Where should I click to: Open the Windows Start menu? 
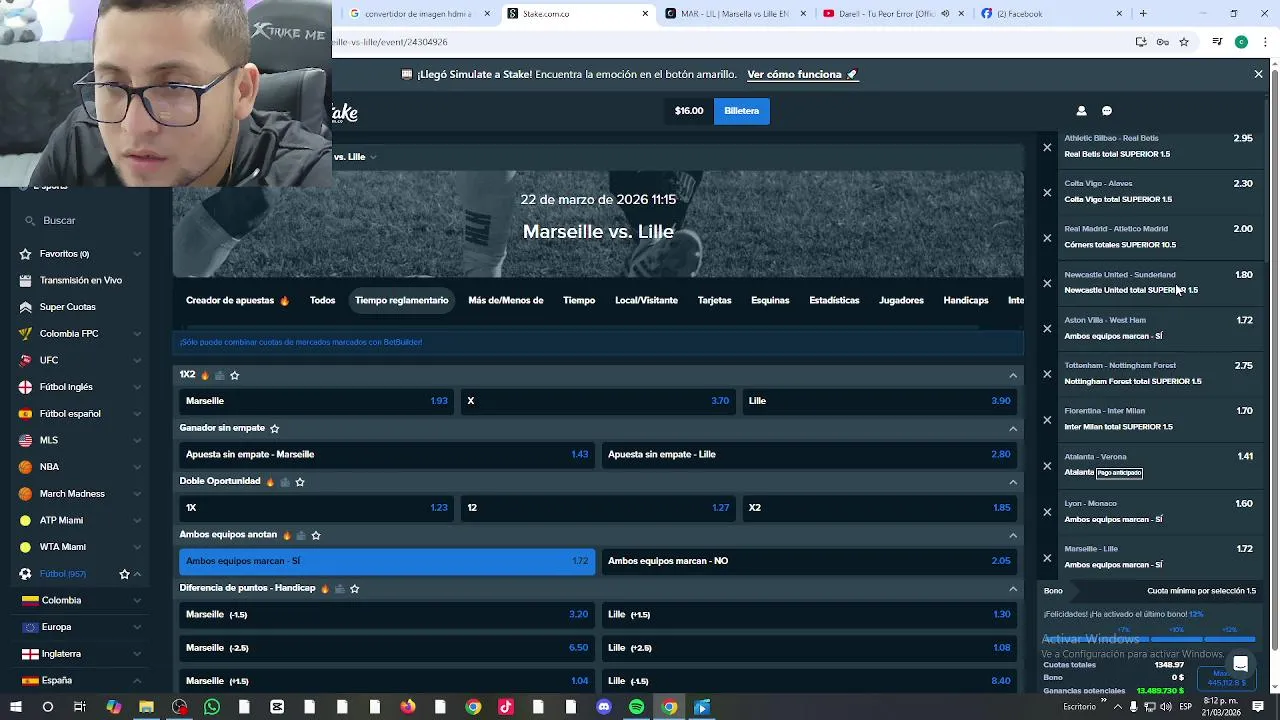click(x=15, y=707)
